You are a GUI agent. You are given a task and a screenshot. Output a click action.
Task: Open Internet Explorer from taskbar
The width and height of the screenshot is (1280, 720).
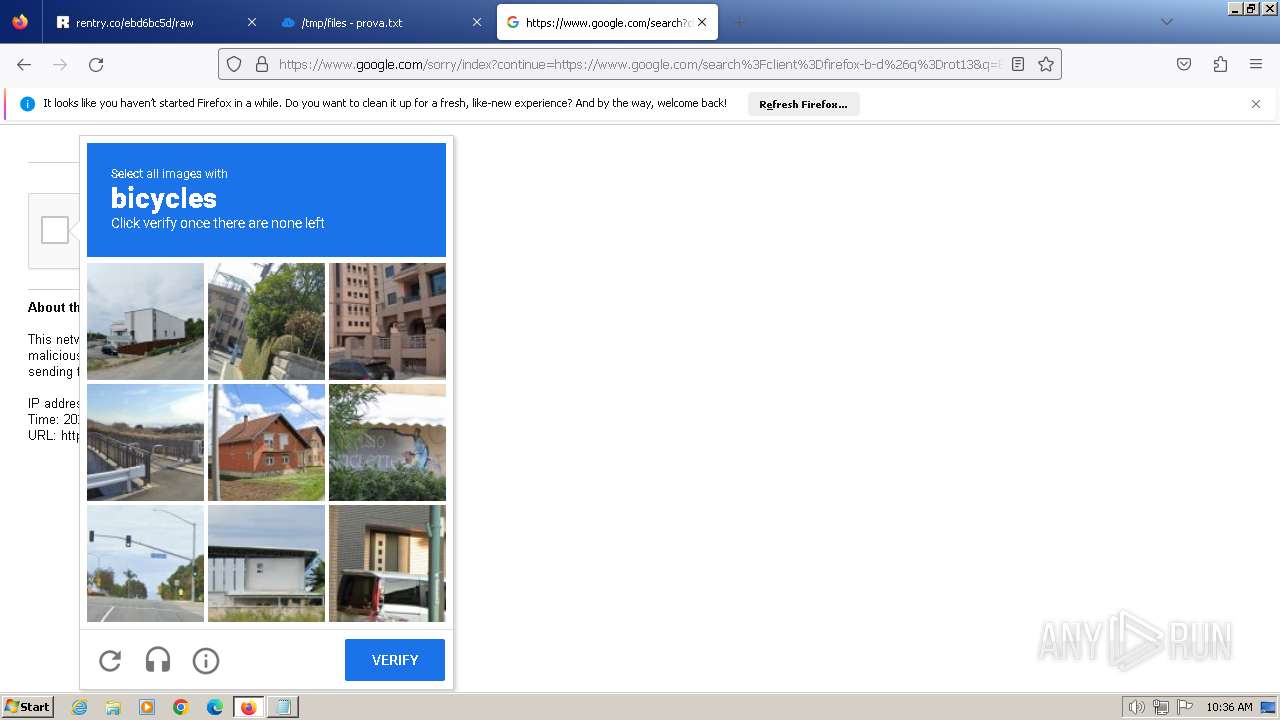pyautogui.click(x=80, y=707)
